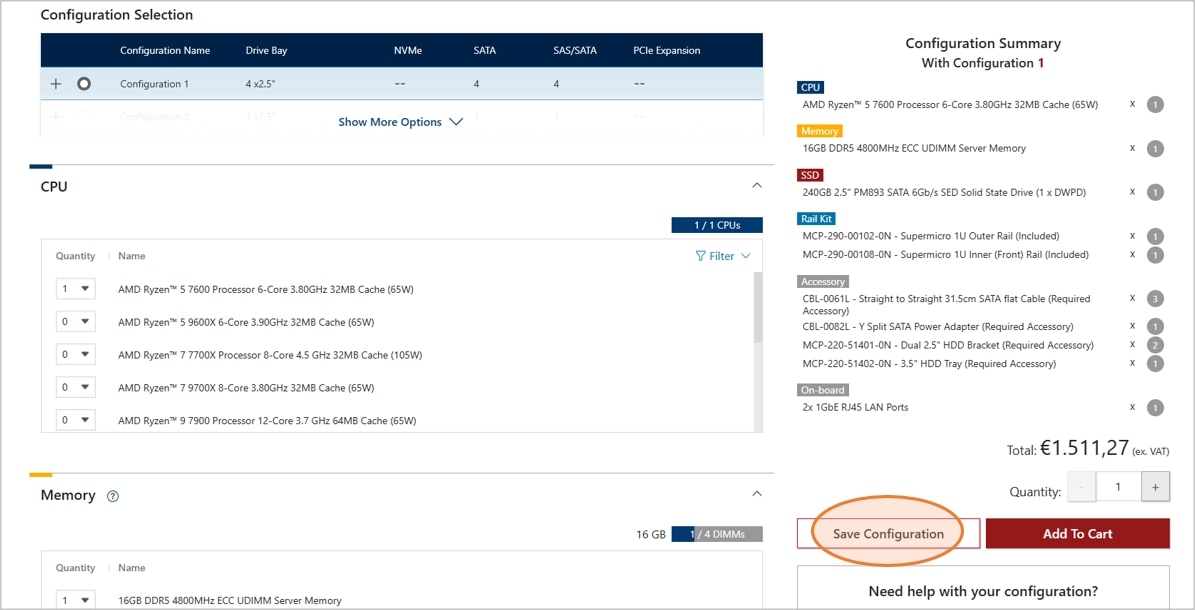Click quantity badge for Dual 2.5" HDD Bracket
This screenshot has width=1195, height=610.
point(1155,345)
